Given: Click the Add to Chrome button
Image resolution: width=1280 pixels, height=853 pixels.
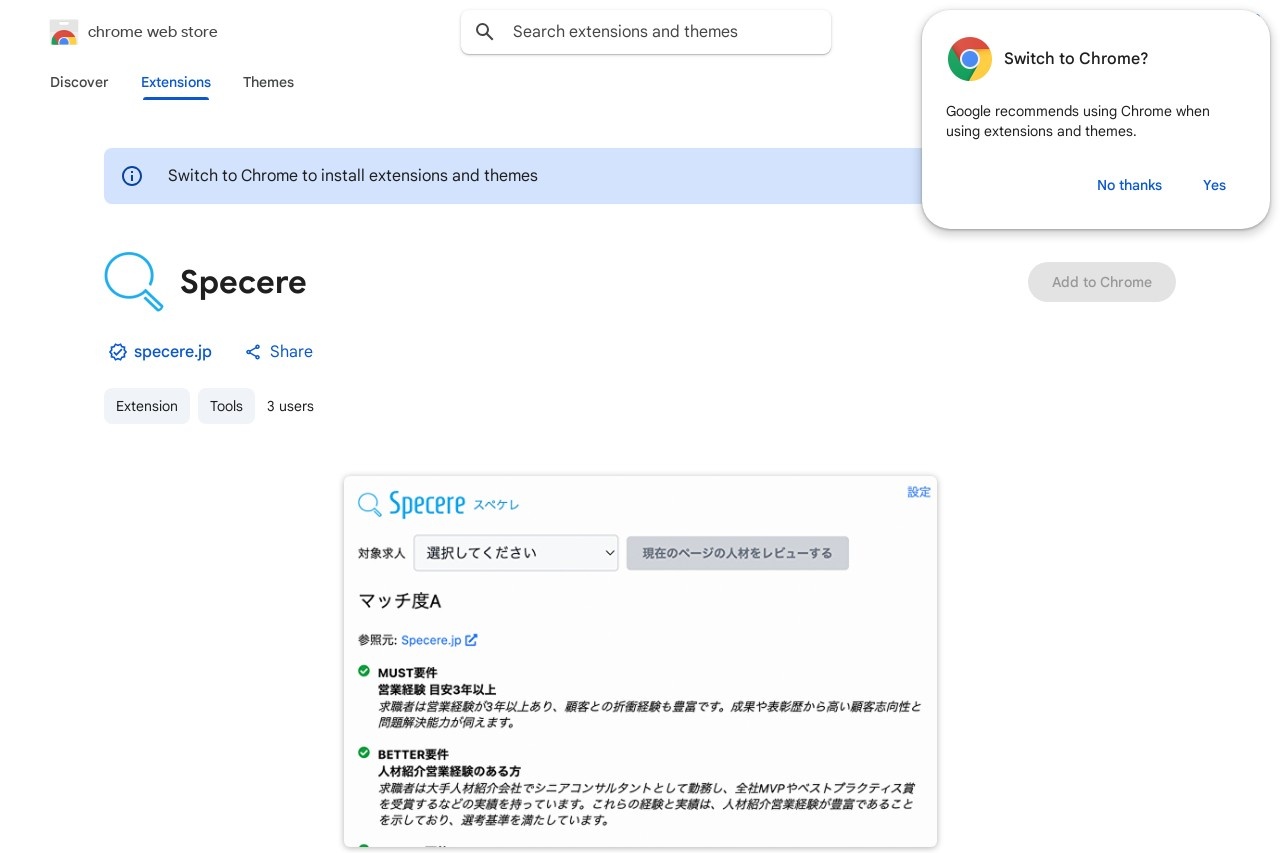Looking at the screenshot, I should coord(1102,282).
